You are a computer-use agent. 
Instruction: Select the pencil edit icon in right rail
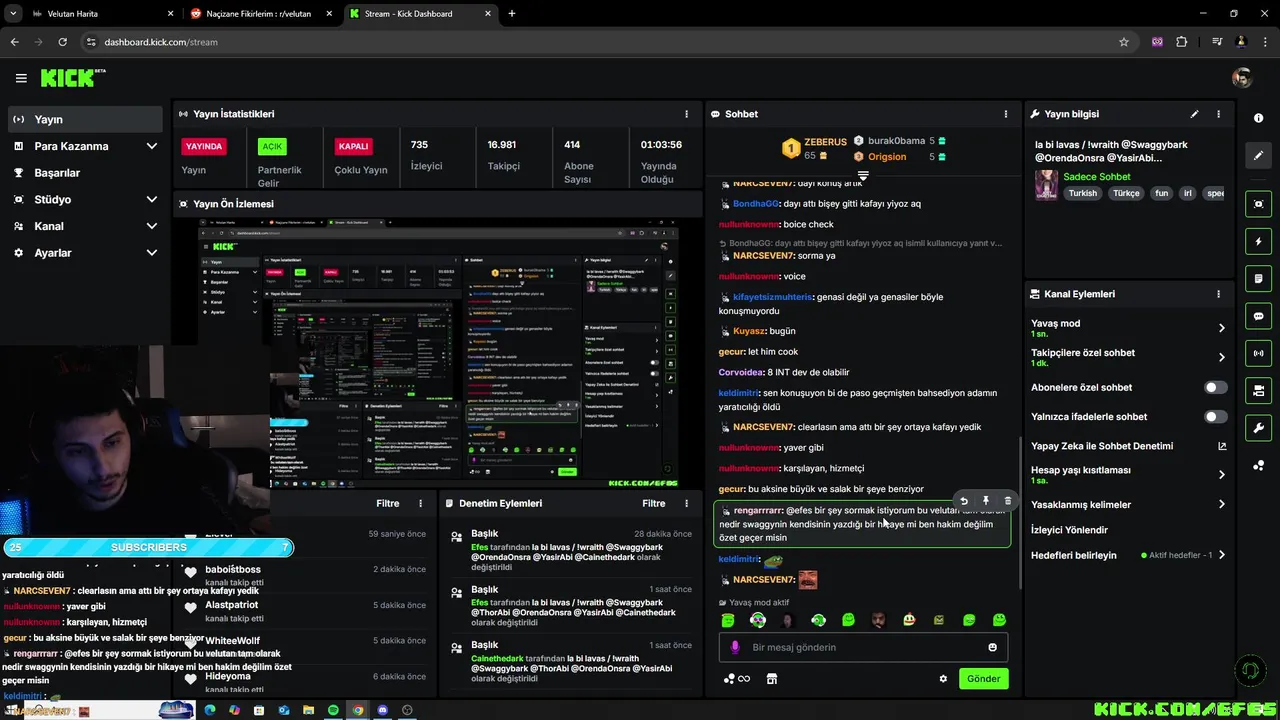[1258, 155]
